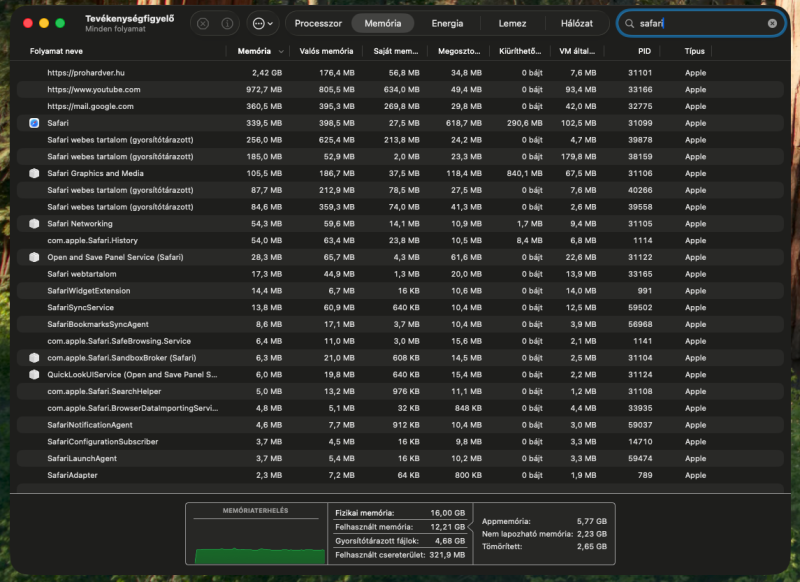Viewport: 800px width, 582px height.
Task: Open the Hálózat tab
Action: pos(577,23)
